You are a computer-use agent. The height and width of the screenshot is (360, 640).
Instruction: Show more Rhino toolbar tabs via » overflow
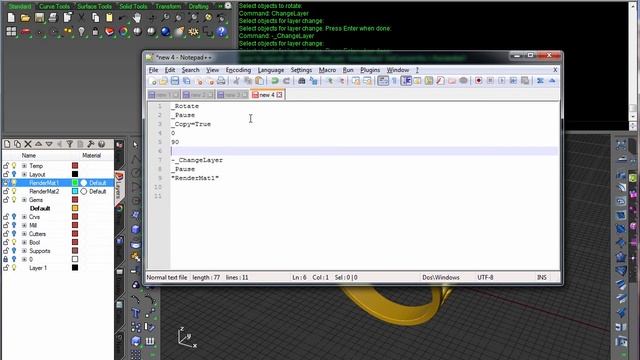coord(220,6)
